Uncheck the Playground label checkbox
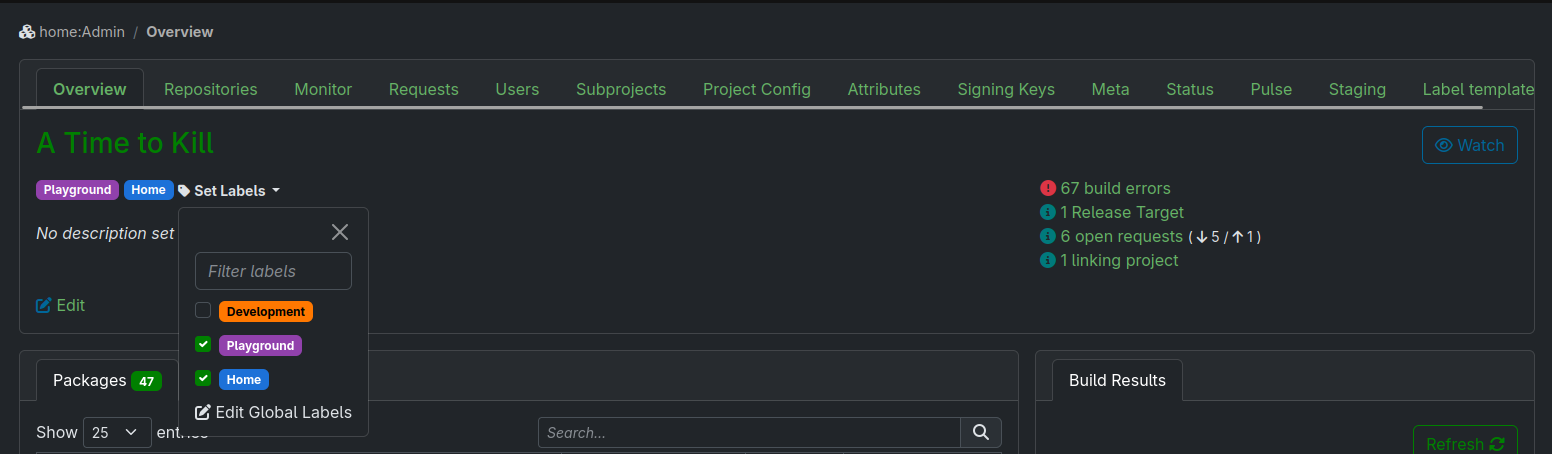This screenshot has width=1552, height=454. coord(203,345)
